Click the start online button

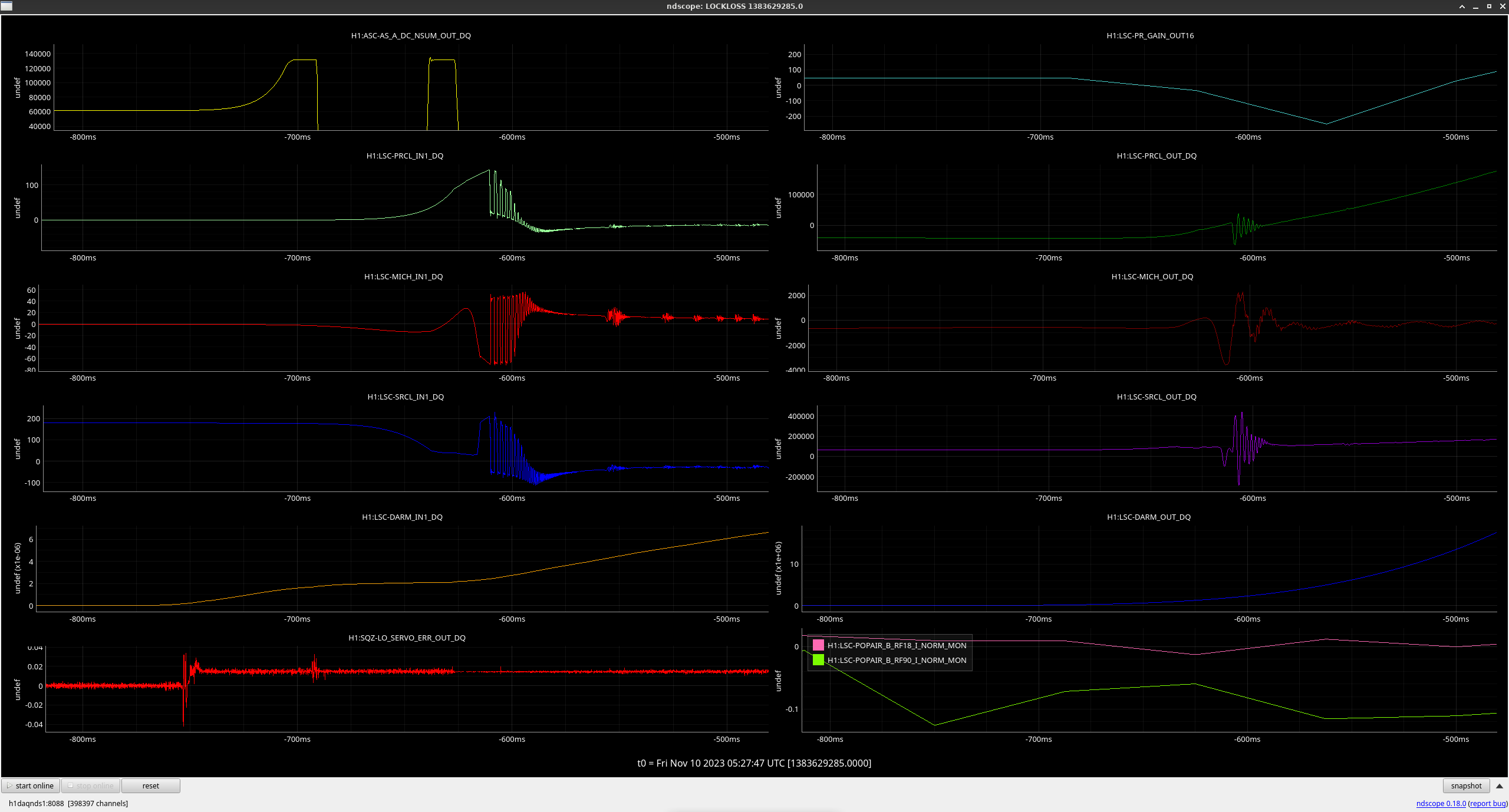(x=31, y=785)
